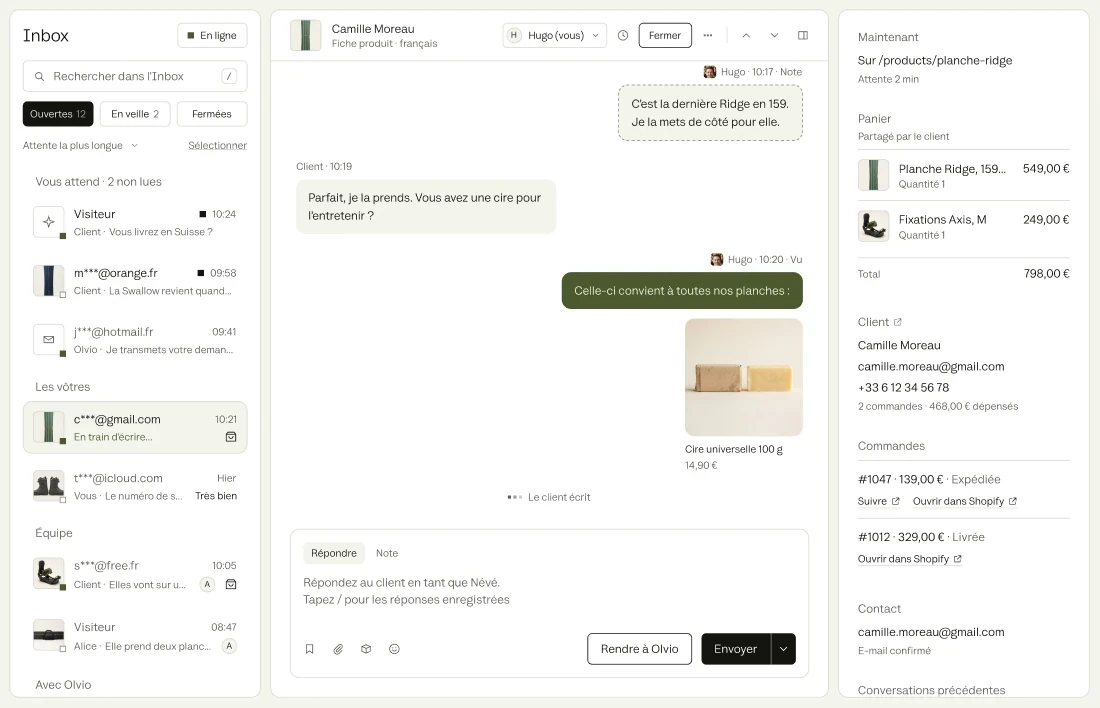1100x708 pixels.
Task: Go to next conversation with down chevron
Action: tap(774, 36)
